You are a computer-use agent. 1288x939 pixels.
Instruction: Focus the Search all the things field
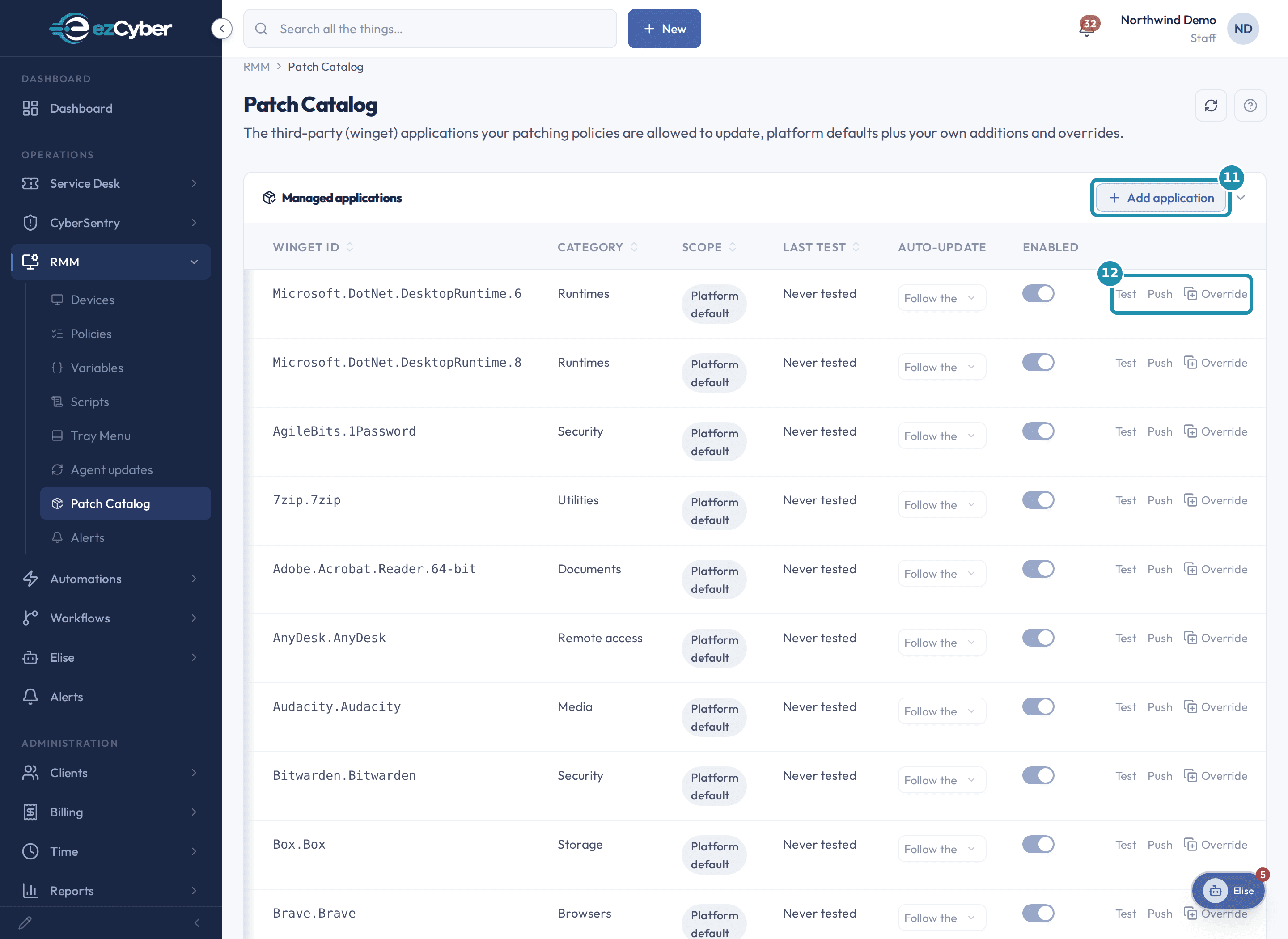tap(430, 29)
